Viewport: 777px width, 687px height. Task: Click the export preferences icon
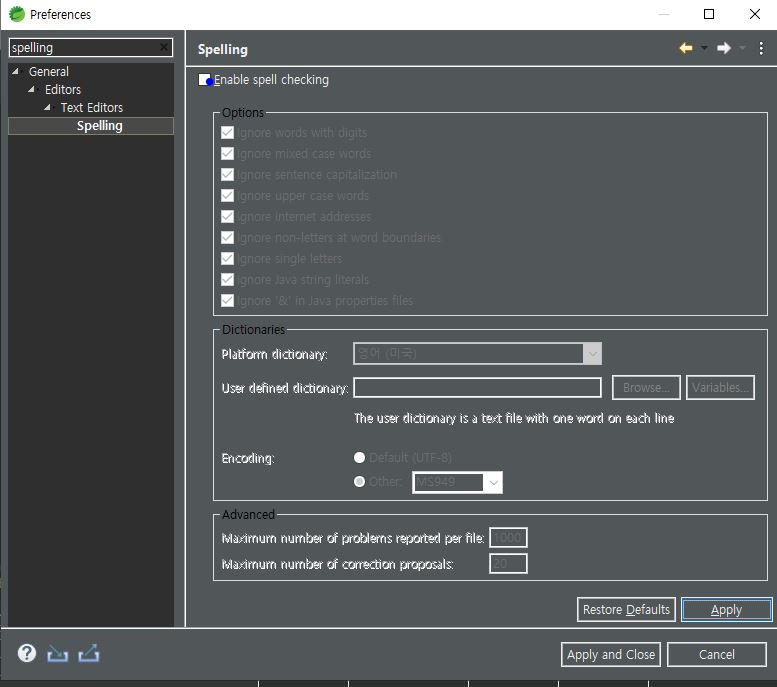89,653
